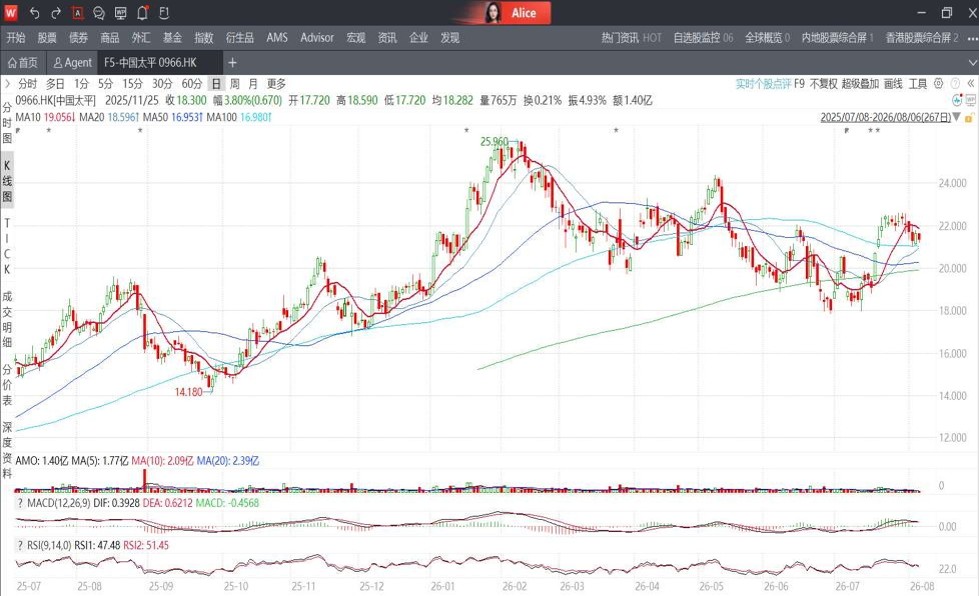
Task: Open chart settings gear icon
Action: [x=938, y=83]
